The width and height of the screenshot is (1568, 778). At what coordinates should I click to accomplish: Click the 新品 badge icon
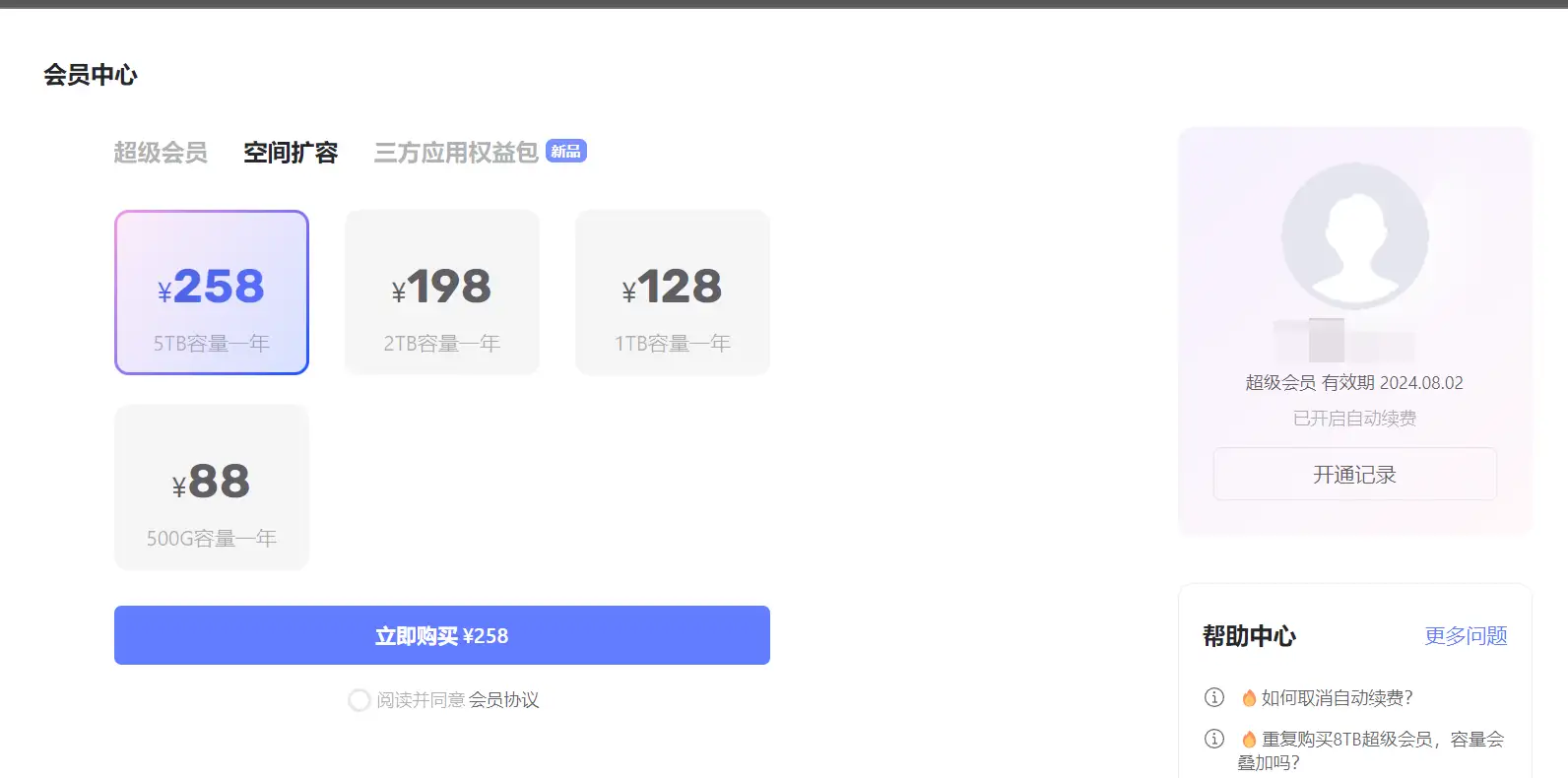point(566,151)
